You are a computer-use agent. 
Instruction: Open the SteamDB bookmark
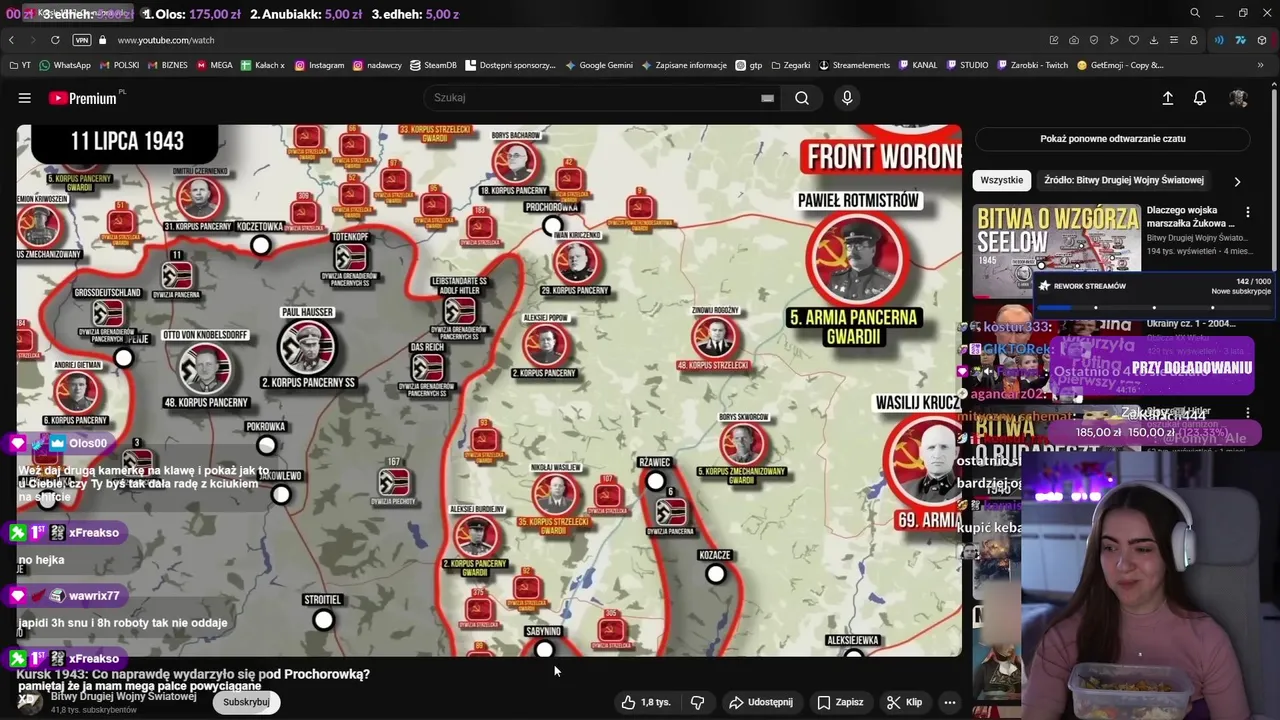point(433,65)
